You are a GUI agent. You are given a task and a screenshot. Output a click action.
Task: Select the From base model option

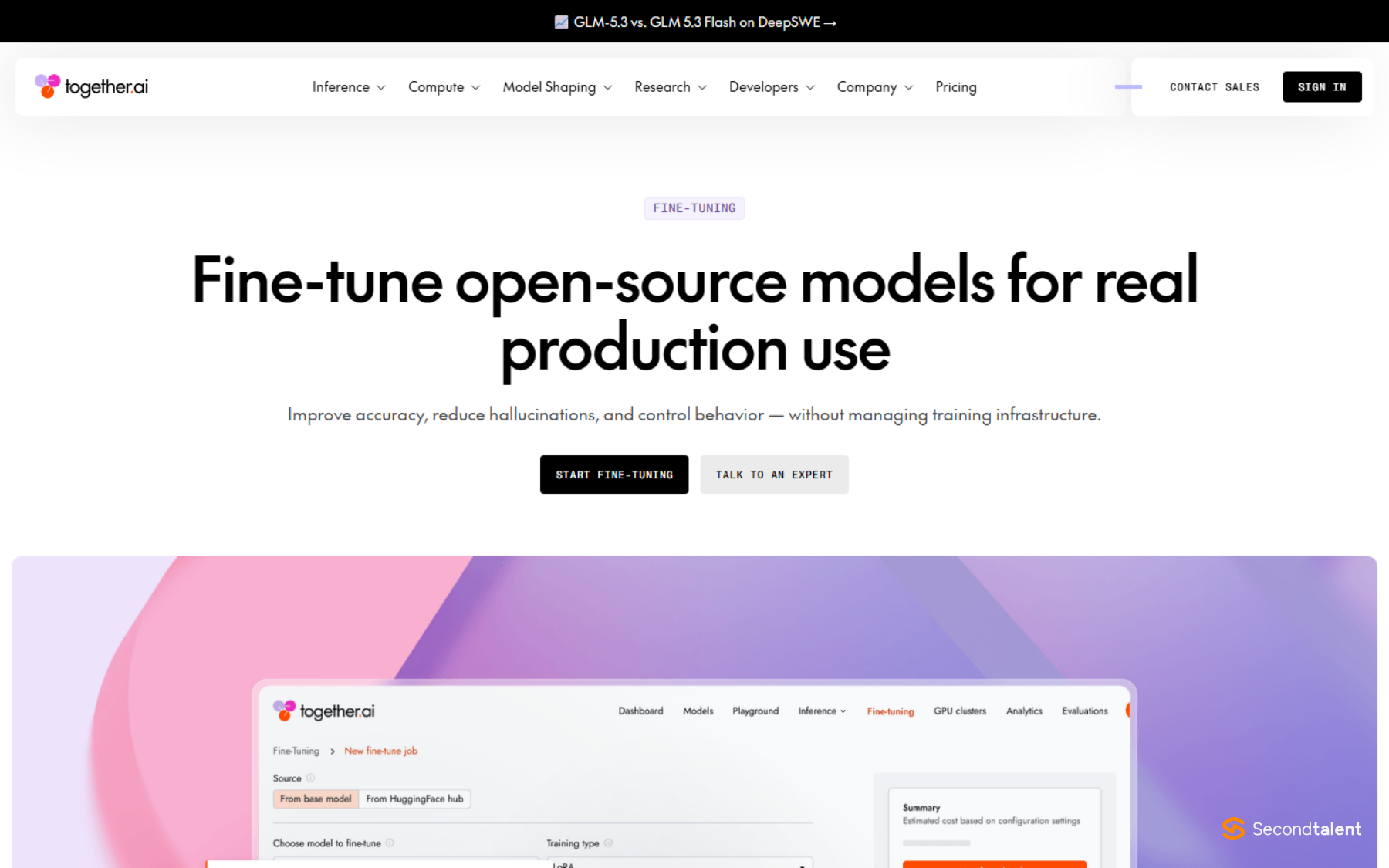point(316,799)
